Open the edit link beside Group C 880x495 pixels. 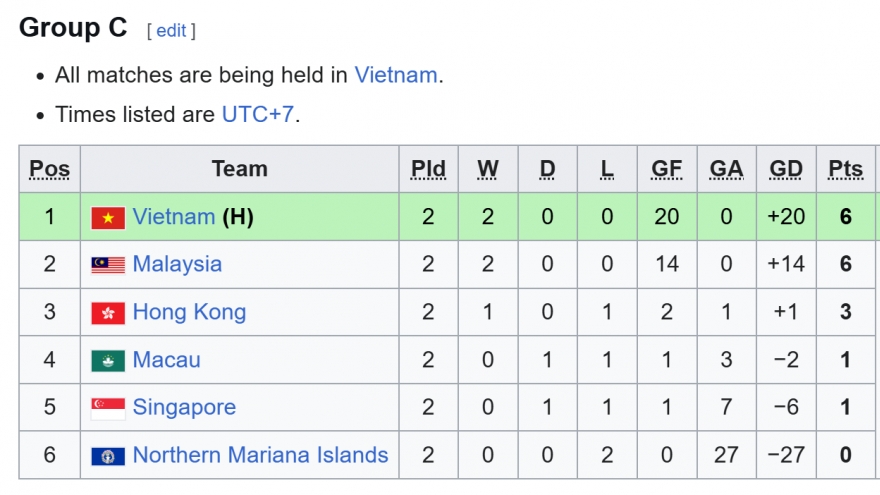coord(171,31)
